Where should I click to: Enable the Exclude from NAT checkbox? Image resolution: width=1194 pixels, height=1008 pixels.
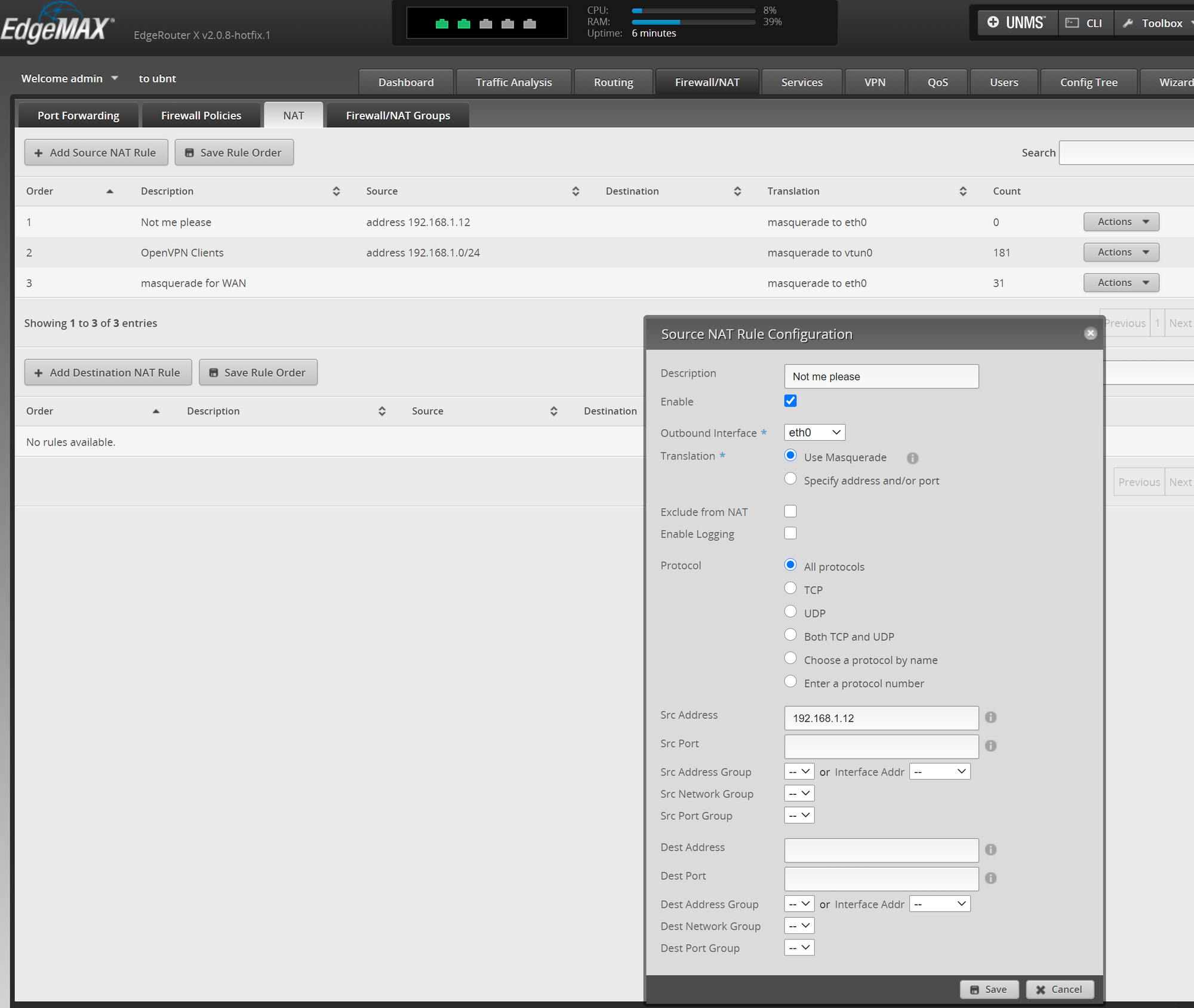(790, 511)
